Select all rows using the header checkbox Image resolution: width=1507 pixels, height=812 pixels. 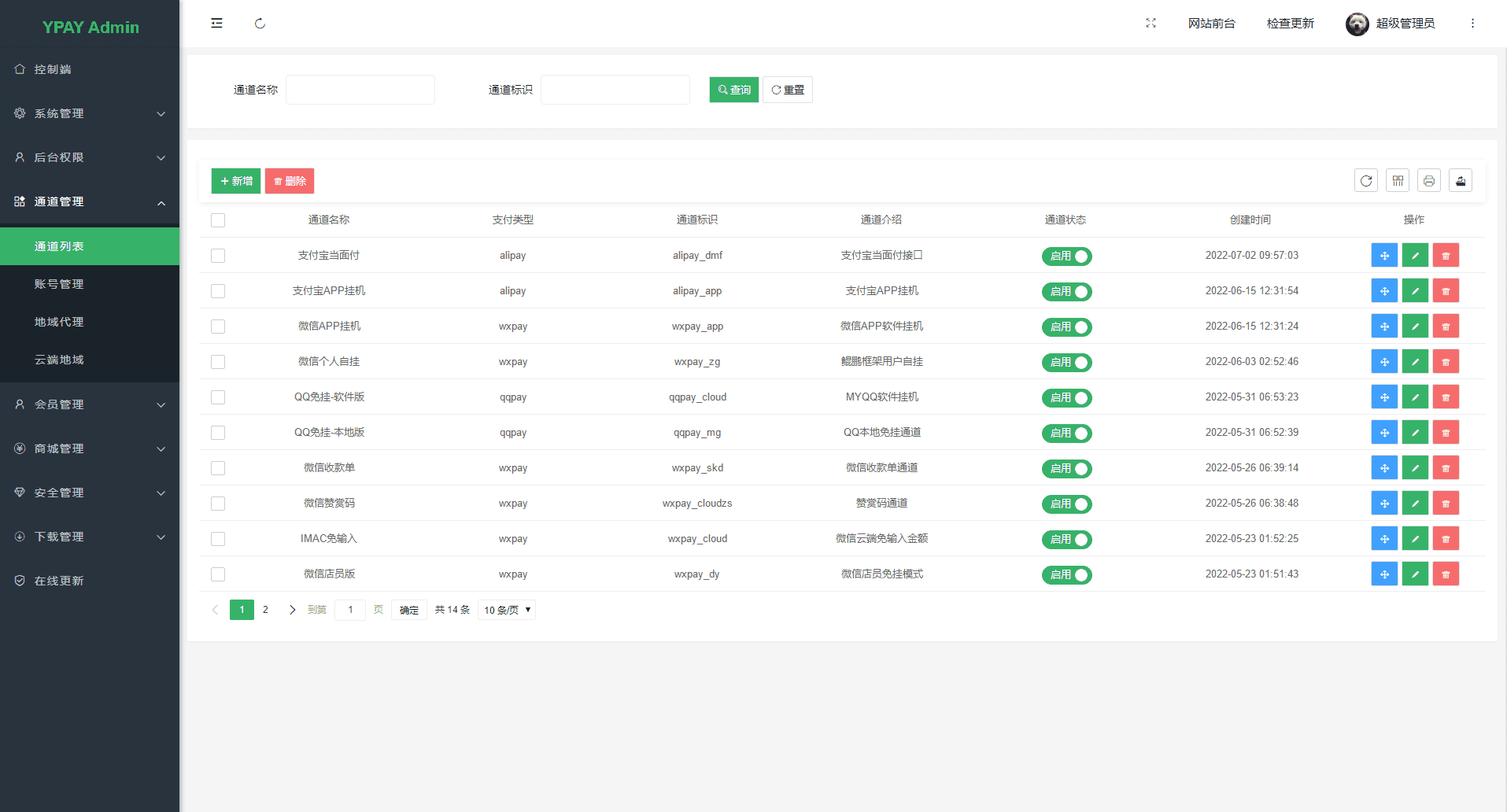[218, 220]
